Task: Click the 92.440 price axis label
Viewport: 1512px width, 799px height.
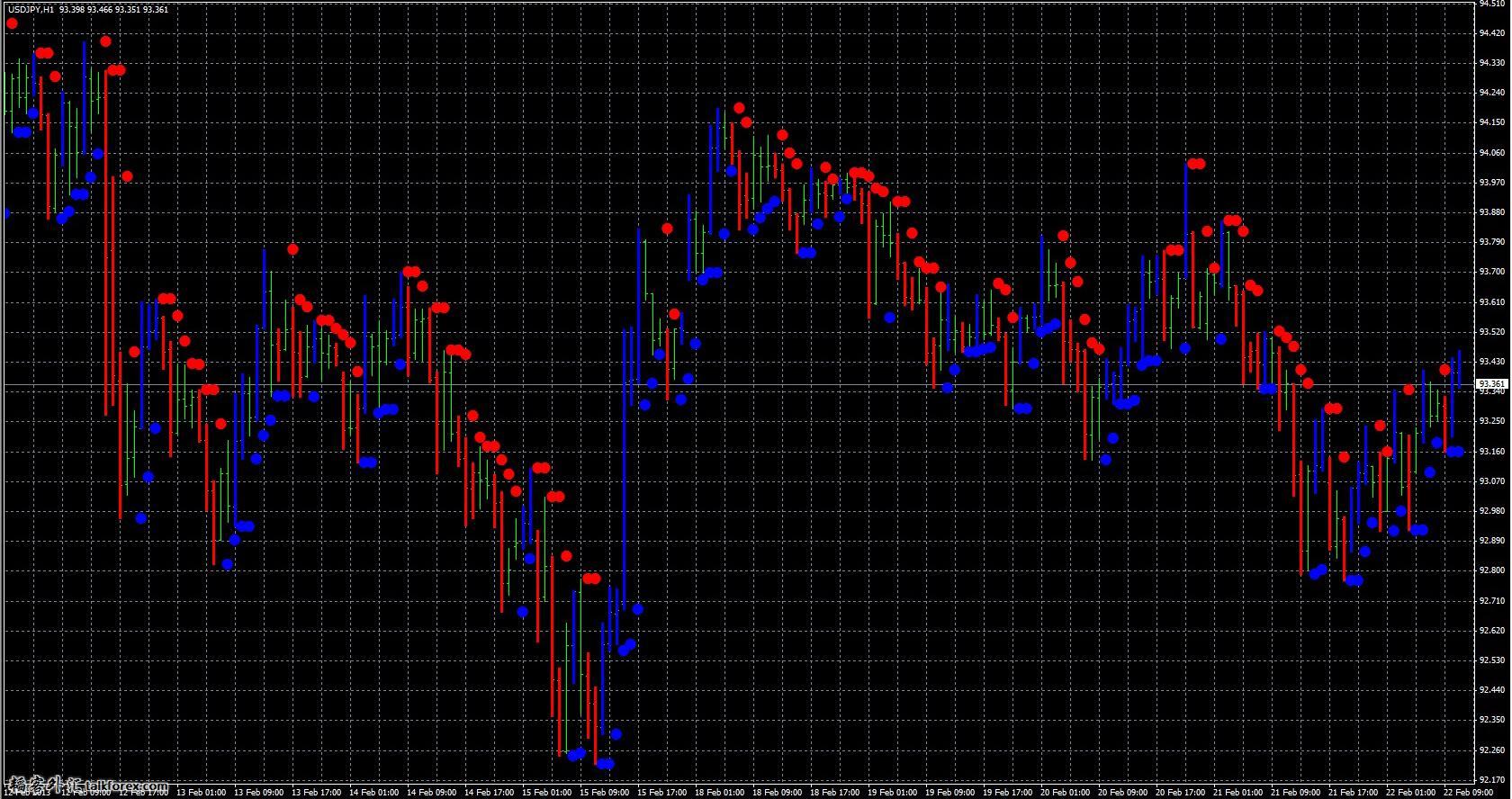Action: 1492,690
